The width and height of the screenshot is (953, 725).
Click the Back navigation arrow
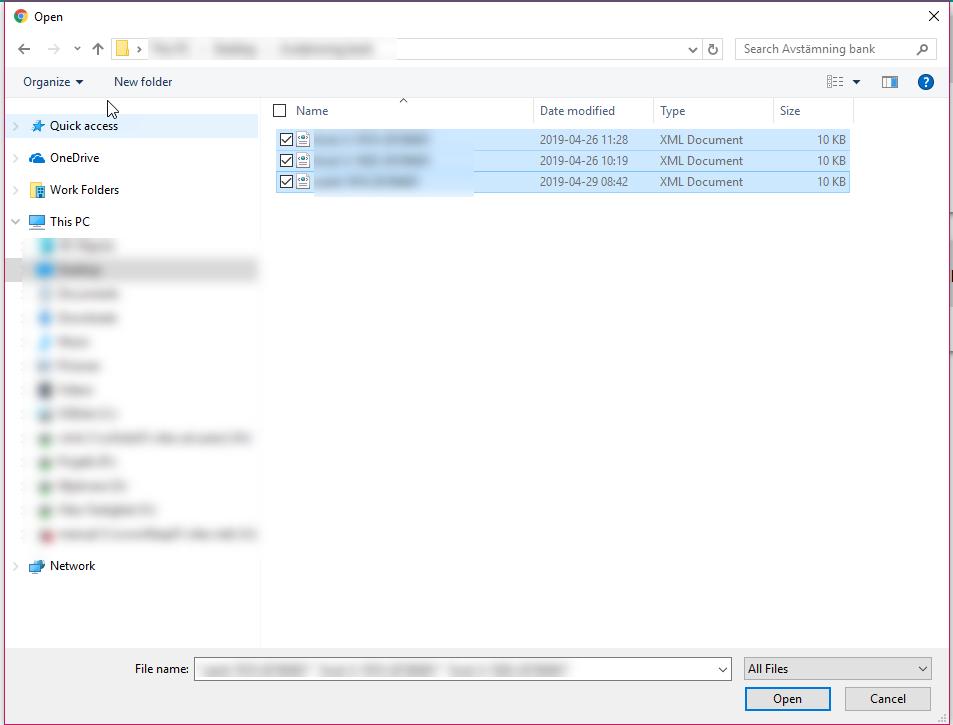click(x=24, y=49)
